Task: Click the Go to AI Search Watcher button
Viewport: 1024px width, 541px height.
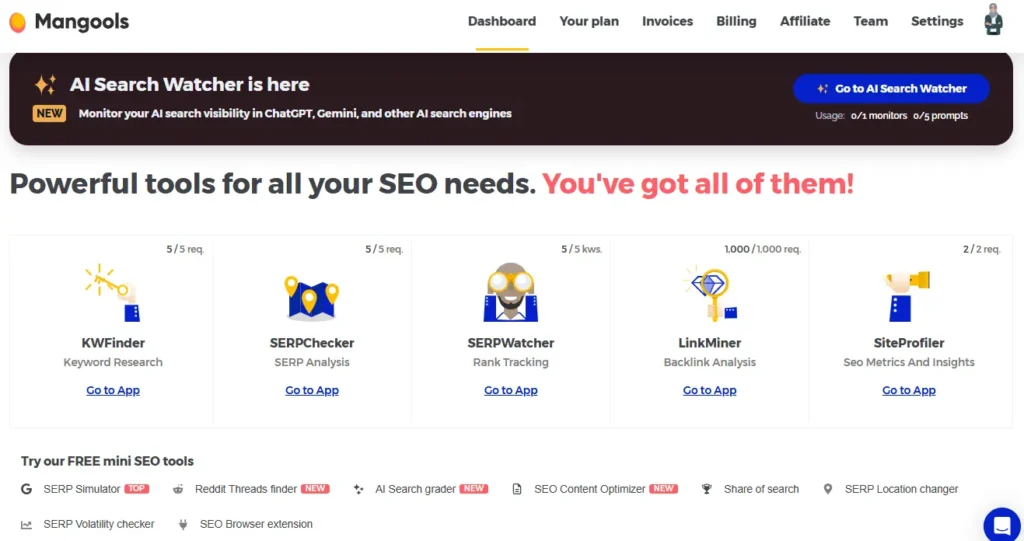Action: (x=891, y=89)
